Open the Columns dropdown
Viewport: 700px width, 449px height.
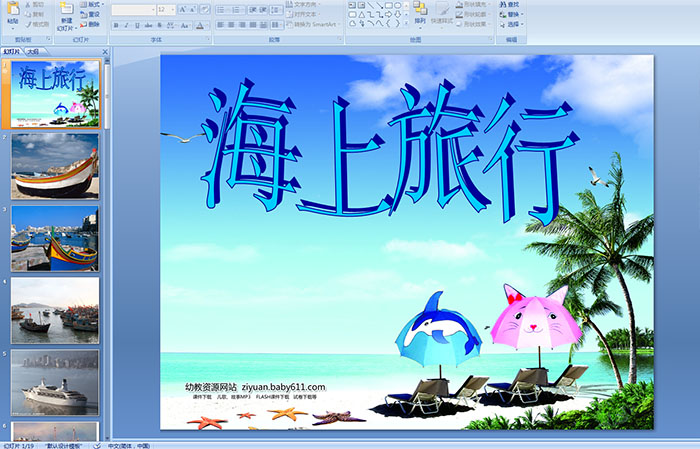coord(277,25)
